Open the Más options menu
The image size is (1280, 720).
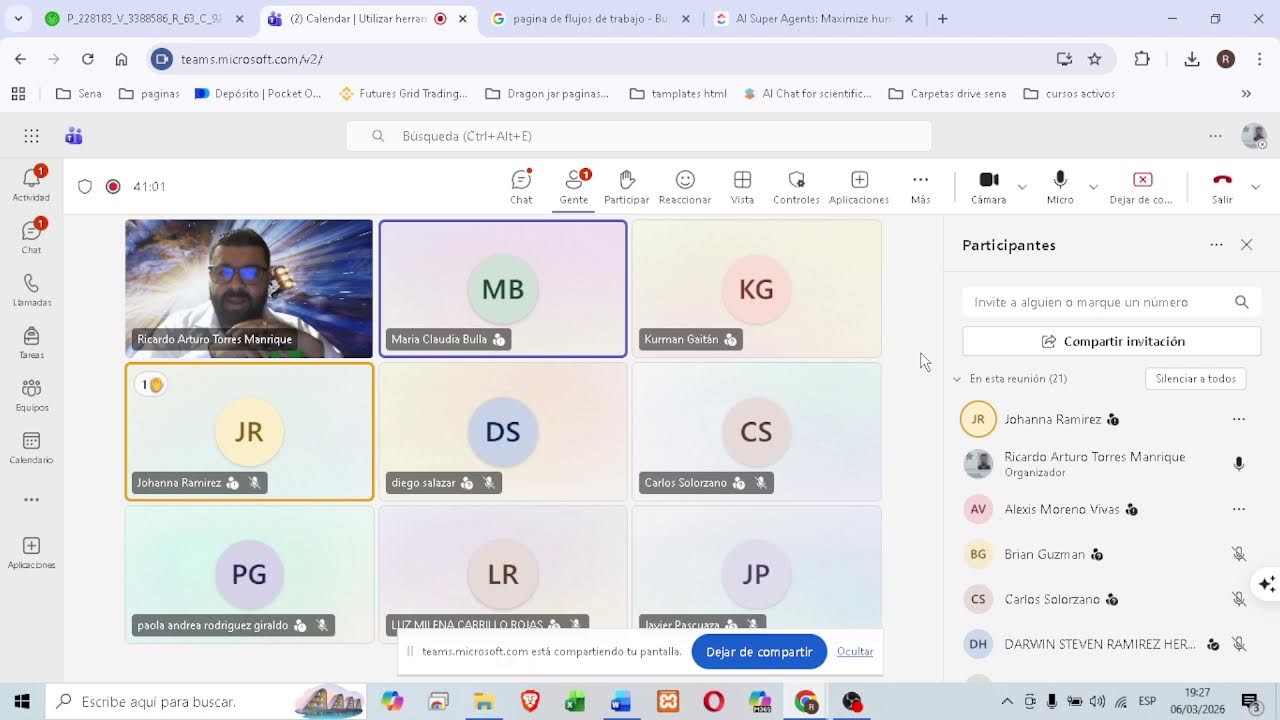[920, 186]
